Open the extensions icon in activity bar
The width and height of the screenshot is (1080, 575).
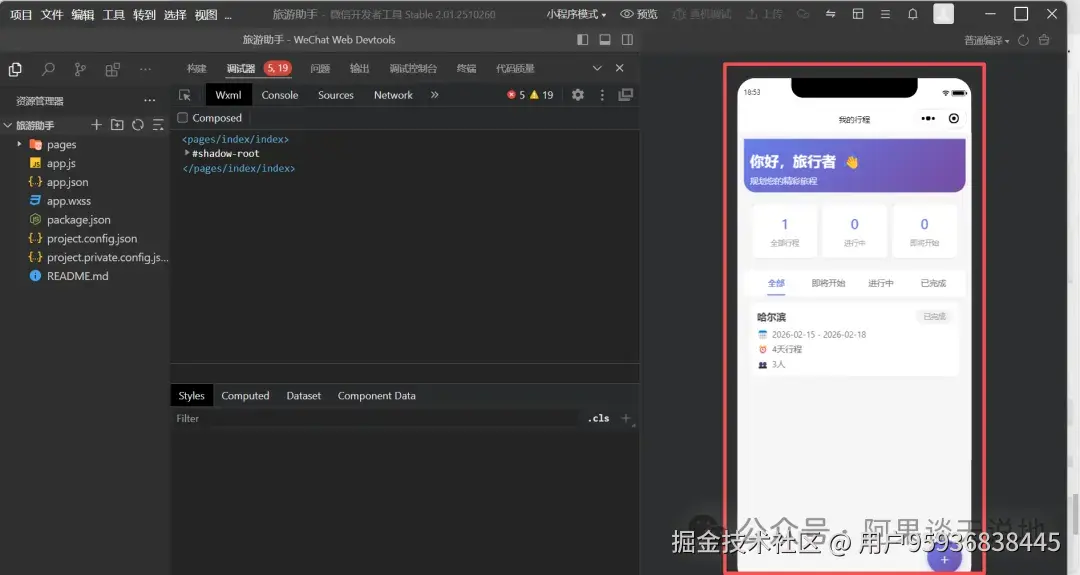(x=112, y=69)
